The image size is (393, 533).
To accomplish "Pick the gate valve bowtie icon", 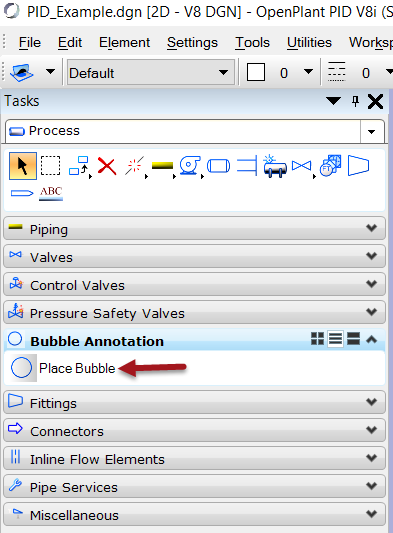I will 302,166.
